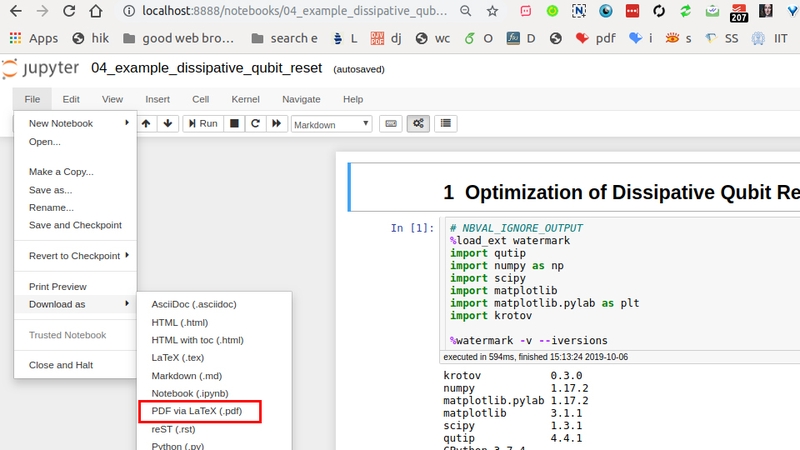Rename notebook via title 04_example_dissipative_qubit_reset

pos(207,68)
